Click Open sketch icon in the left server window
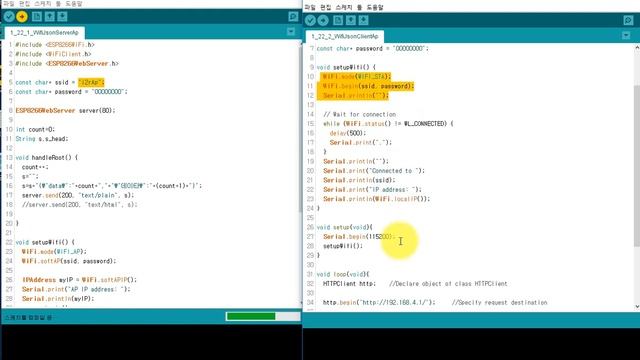This screenshot has width=640, height=360. [x=49, y=16]
